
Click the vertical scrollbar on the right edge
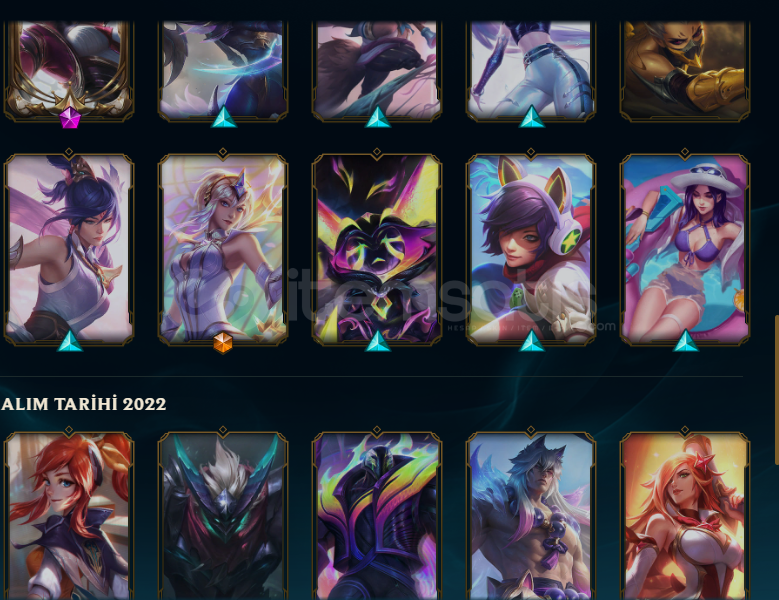tap(777, 390)
